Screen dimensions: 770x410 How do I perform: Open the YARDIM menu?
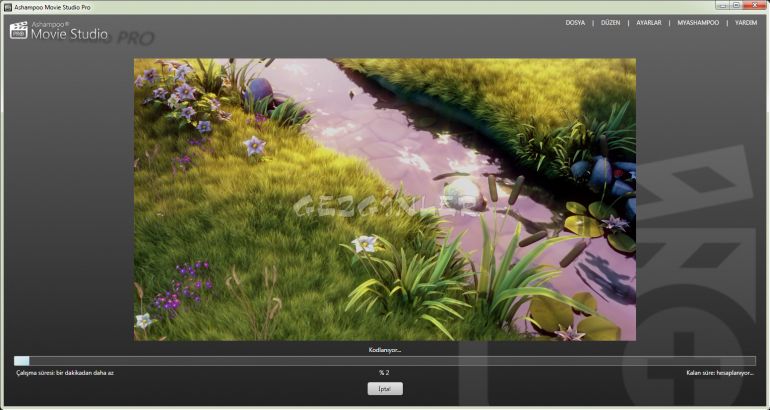click(746, 23)
